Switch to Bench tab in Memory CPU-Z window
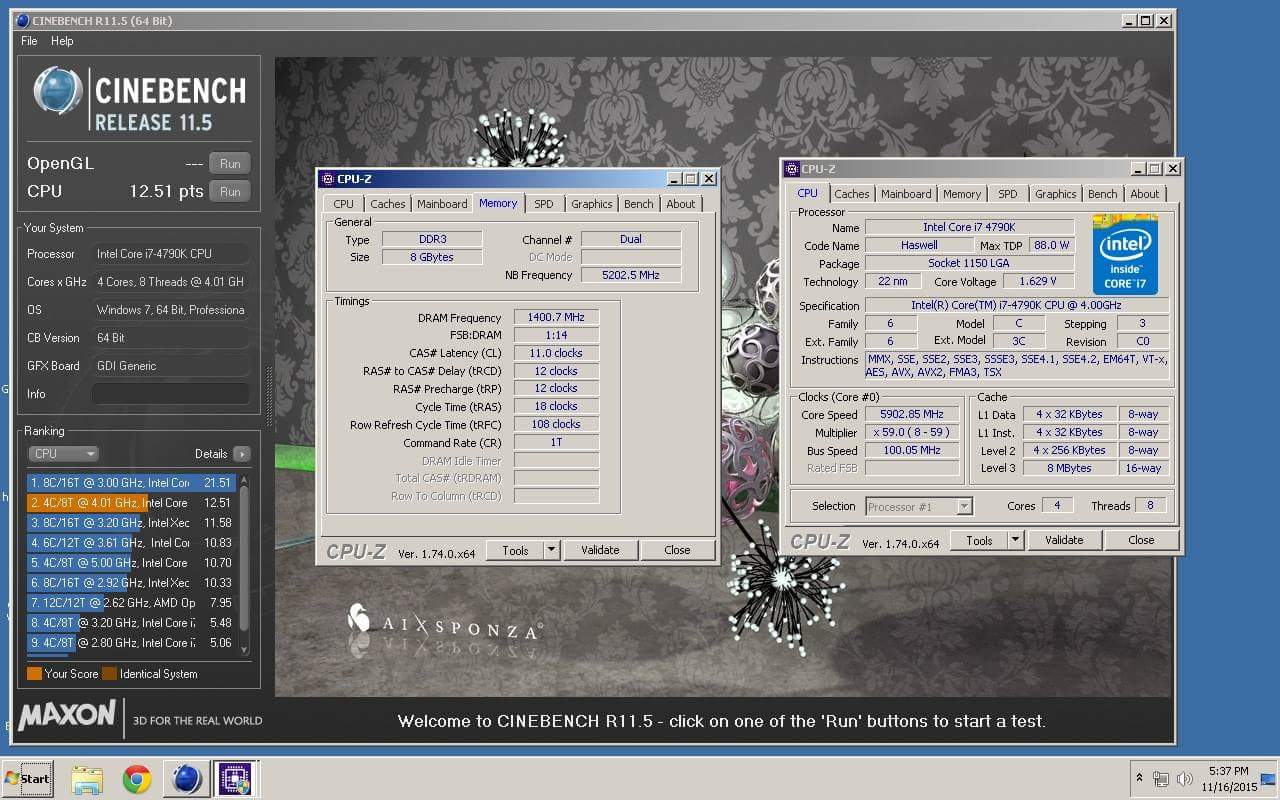This screenshot has height=800, width=1280. tap(638, 204)
